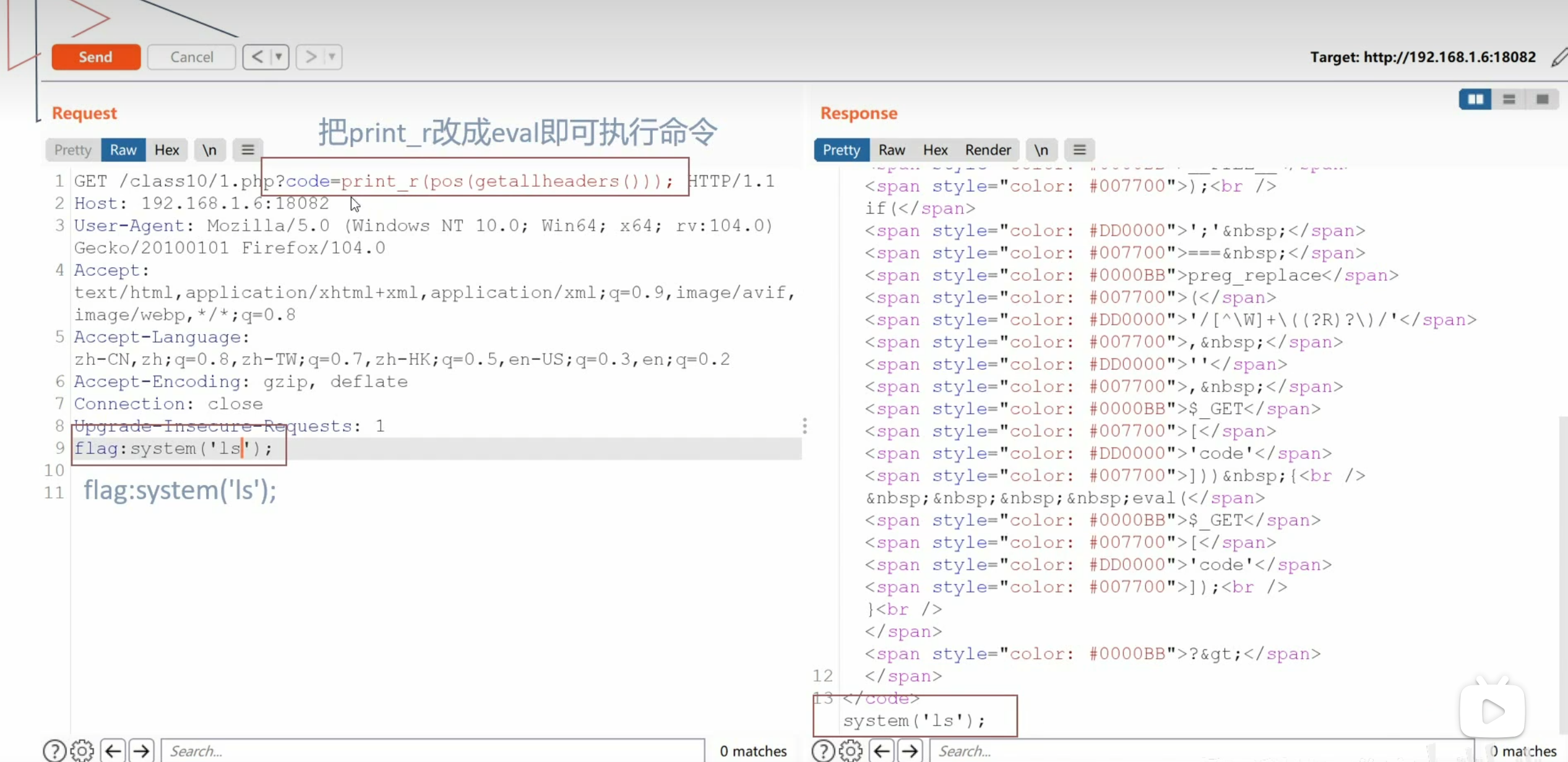Screen dimensions: 1568x762
Task: Switch request view to Hex tab
Action: click(166, 150)
